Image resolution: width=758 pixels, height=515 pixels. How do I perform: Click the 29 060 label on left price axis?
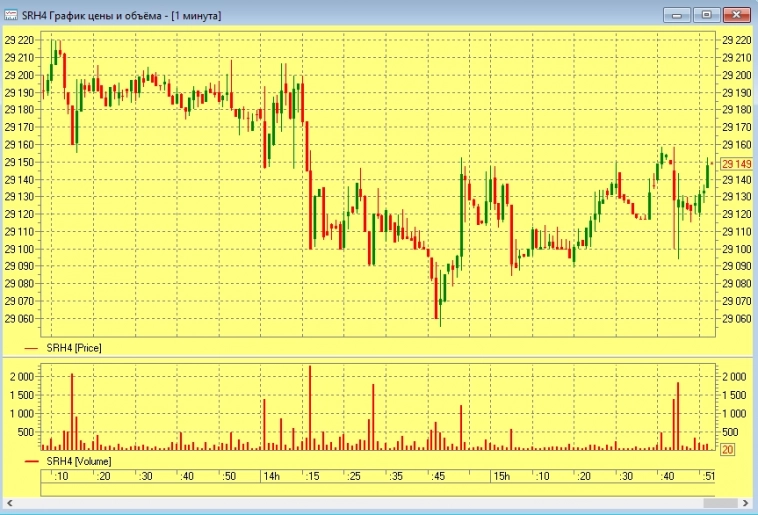[20, 319]
